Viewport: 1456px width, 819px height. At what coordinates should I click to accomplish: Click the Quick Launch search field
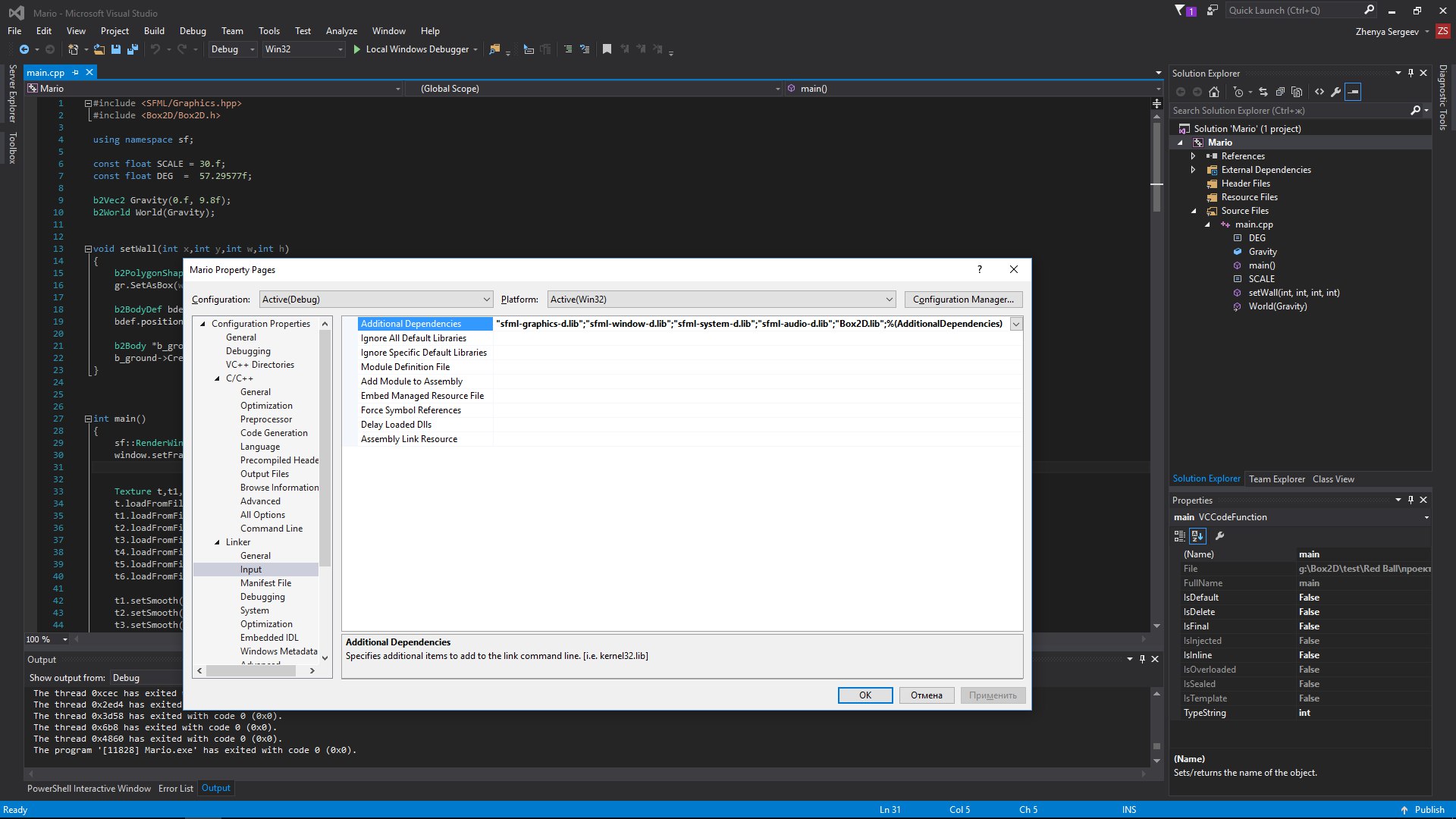1293,11
